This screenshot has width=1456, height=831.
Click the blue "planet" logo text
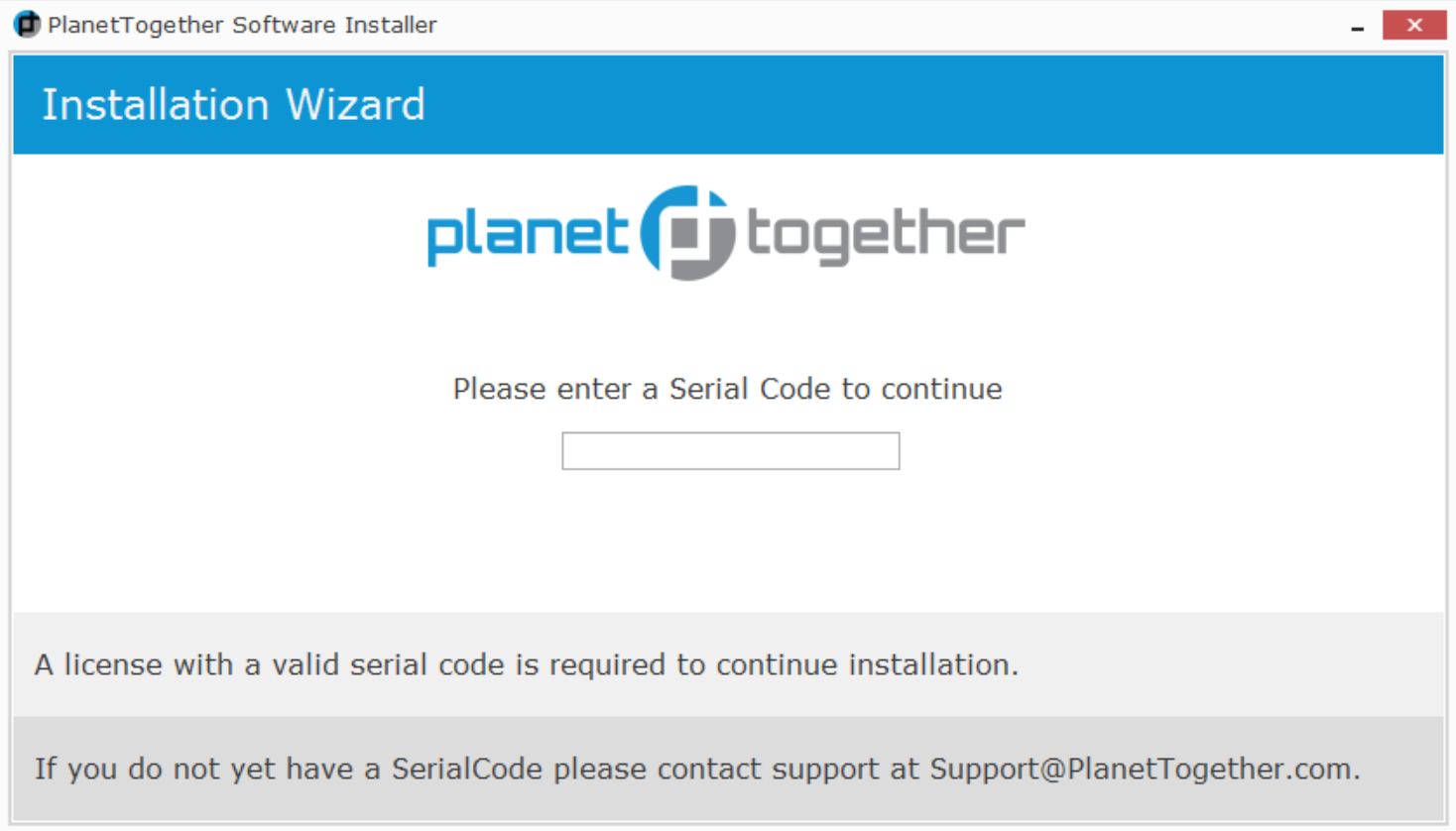[528, 234]
